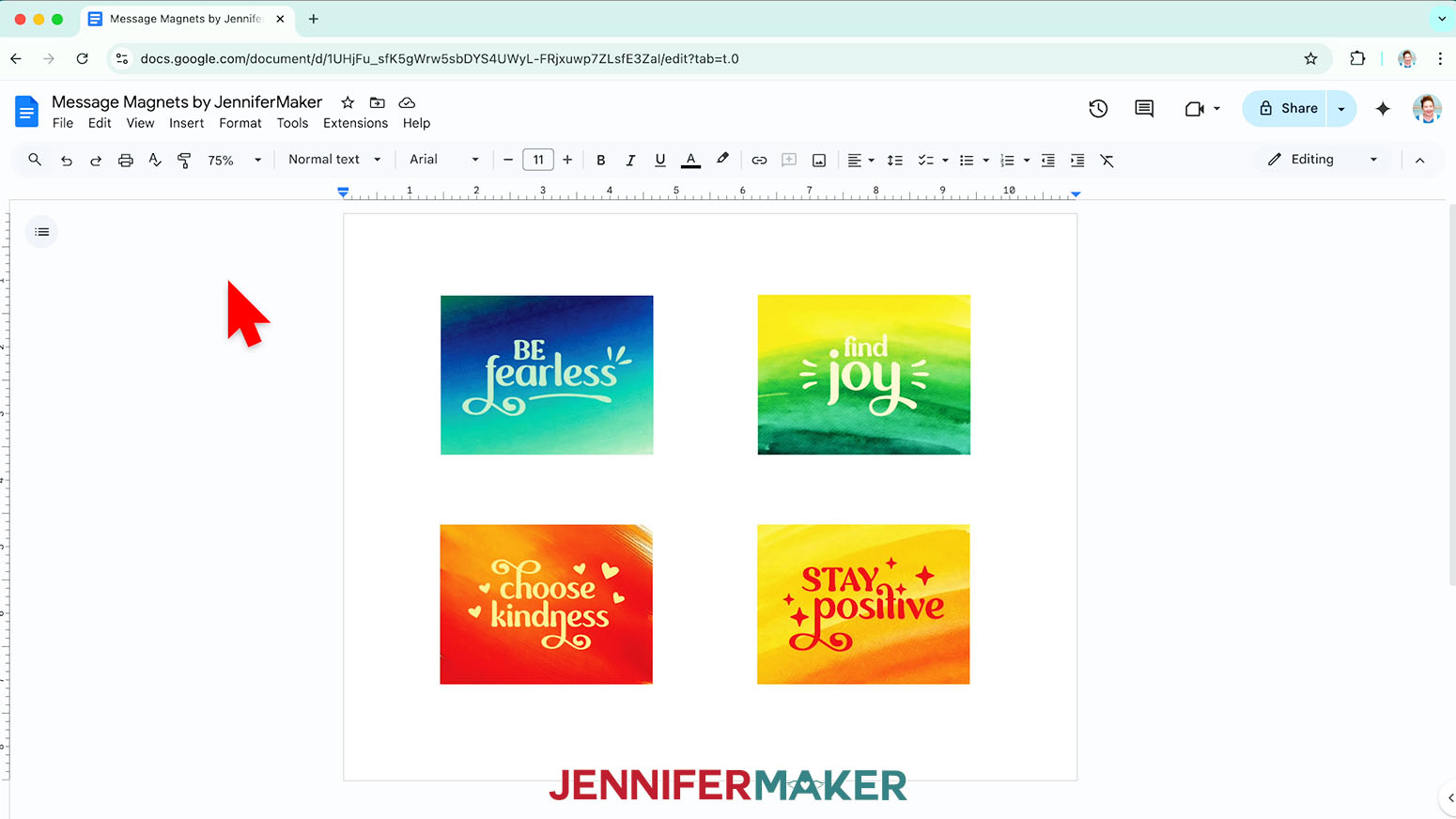Insert a link
The width and height of the screenshot is (1456, 819).
pyautogui.click(x=759, y=161)
